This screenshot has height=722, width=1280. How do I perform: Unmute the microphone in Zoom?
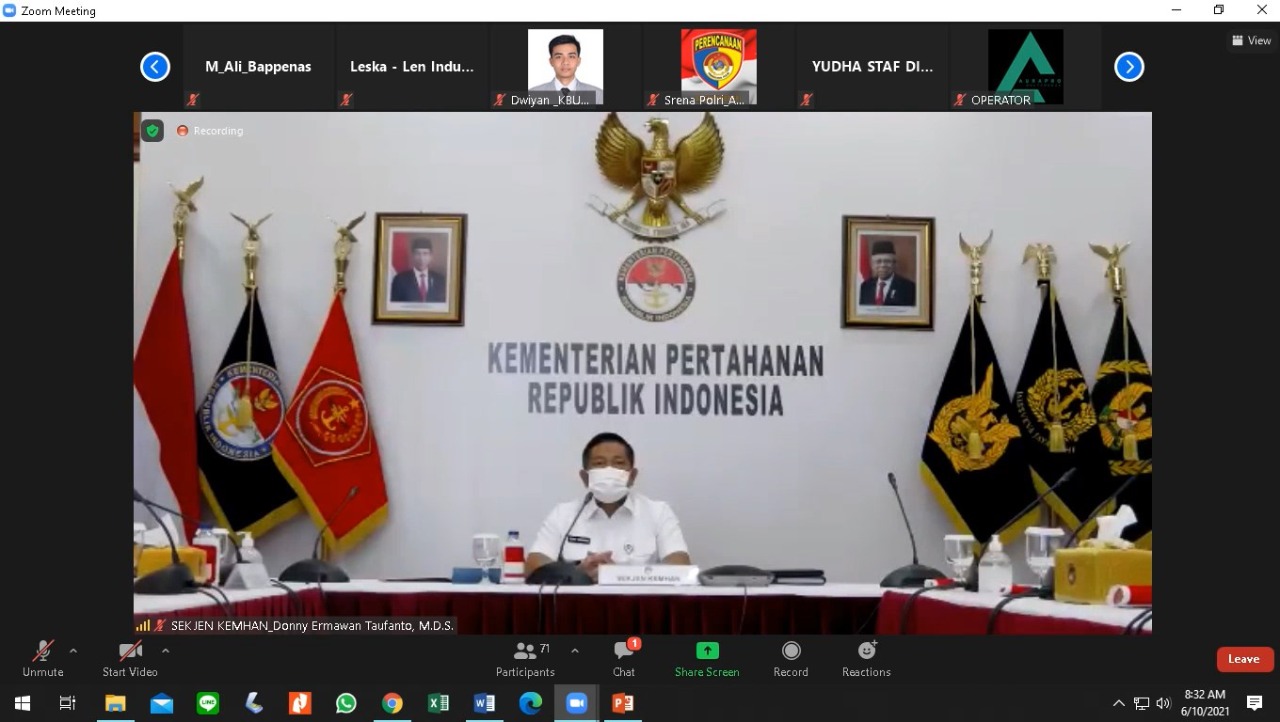pos(43,659)
